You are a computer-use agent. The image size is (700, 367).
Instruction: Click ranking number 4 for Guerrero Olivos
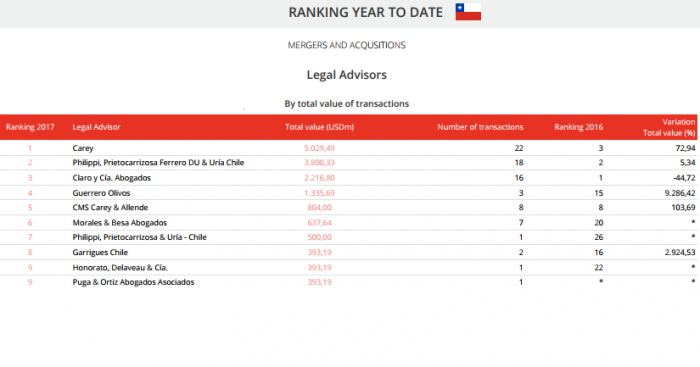tap(30, 193)
